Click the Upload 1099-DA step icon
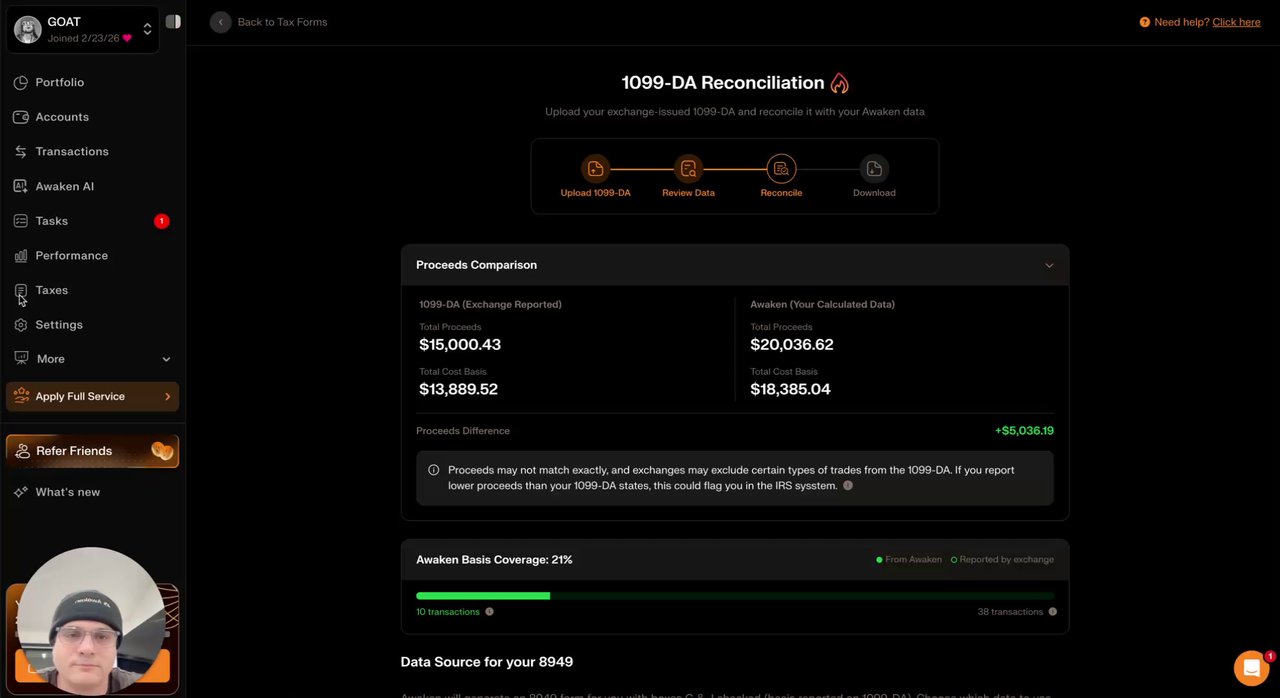 tap(595, 169)
